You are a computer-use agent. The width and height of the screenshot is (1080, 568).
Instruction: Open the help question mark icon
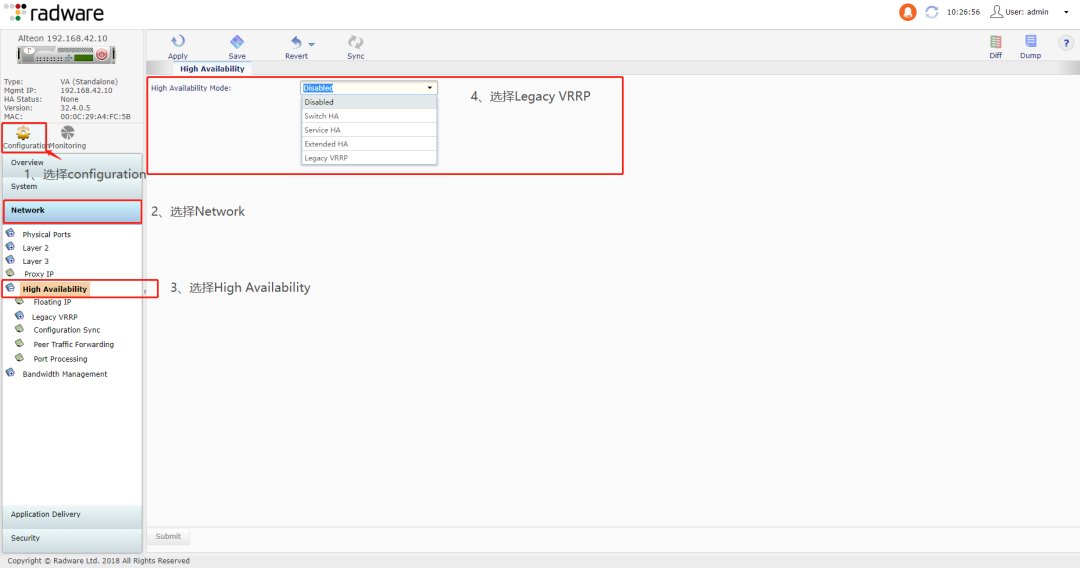pos(1065,43)
